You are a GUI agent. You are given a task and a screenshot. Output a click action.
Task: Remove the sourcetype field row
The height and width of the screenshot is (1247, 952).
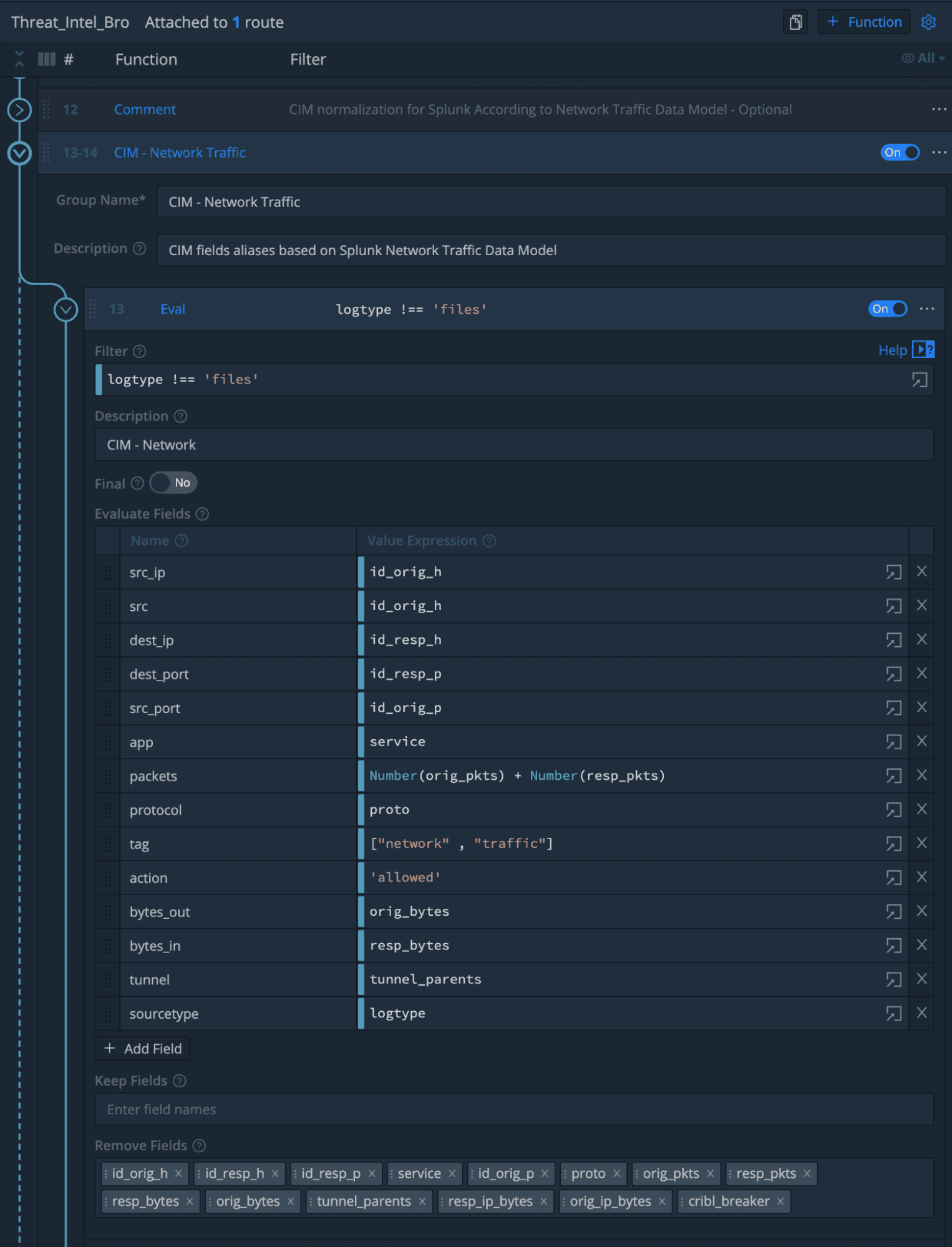[x=921, y=1012]
